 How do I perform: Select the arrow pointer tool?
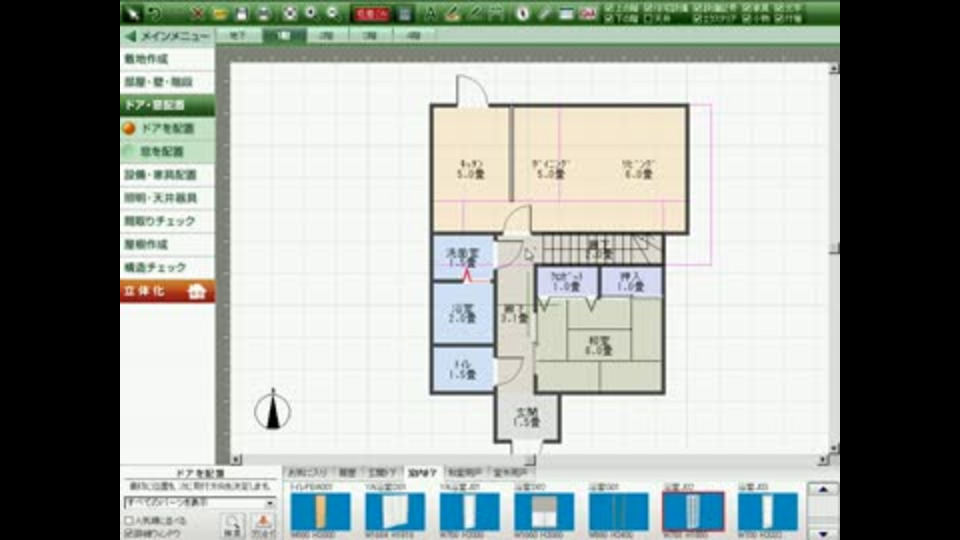point(131,13)
